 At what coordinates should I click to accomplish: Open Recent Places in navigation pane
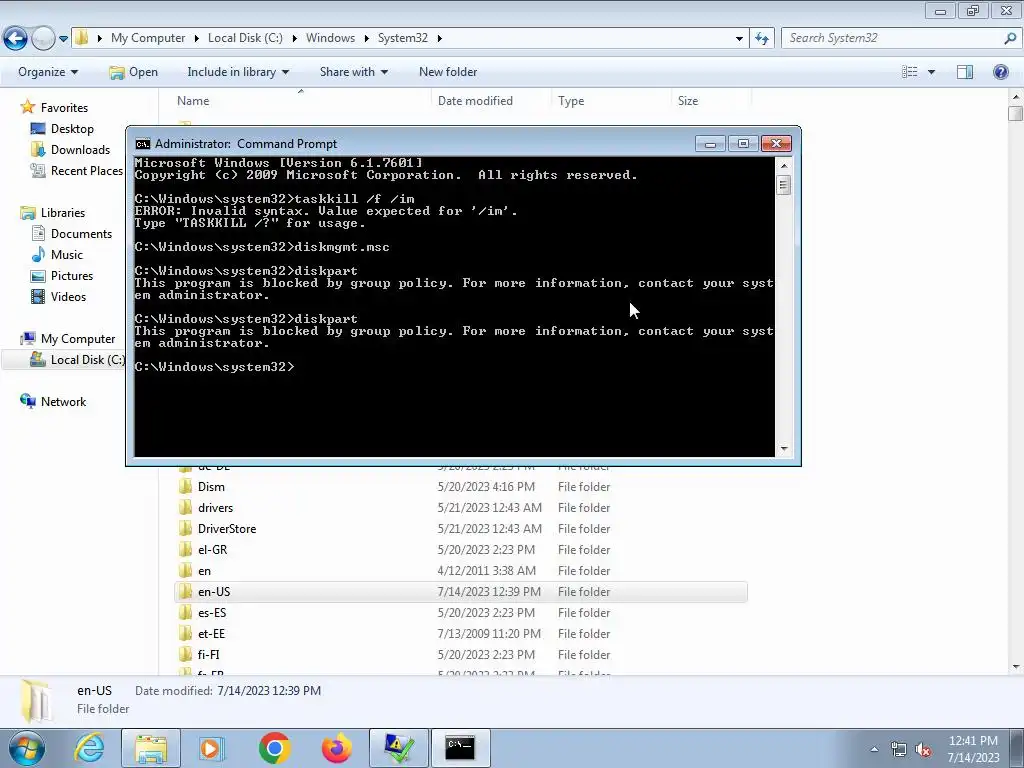76,170
